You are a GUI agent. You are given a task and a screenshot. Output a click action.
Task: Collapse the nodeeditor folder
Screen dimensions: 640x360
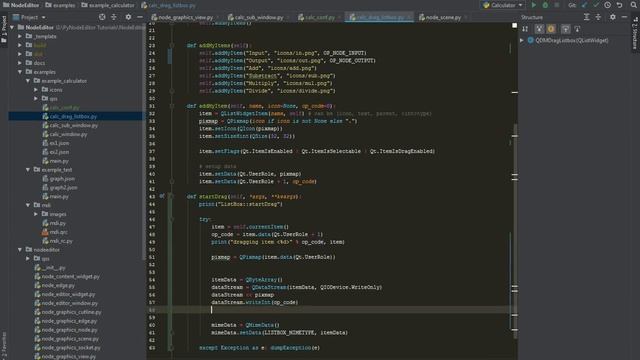click(x=20, y=249)
